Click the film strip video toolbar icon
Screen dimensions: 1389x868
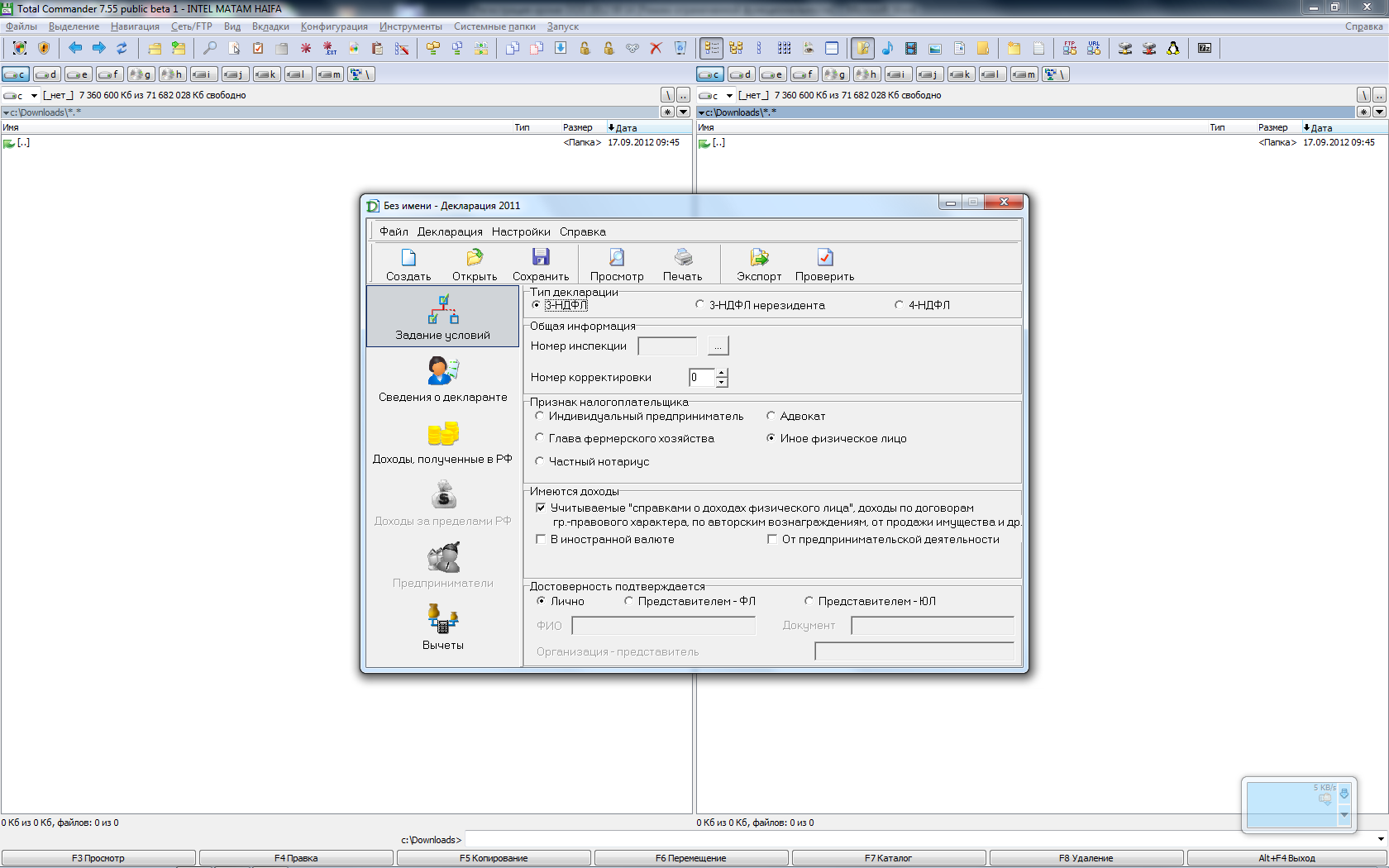click(911, 48)
